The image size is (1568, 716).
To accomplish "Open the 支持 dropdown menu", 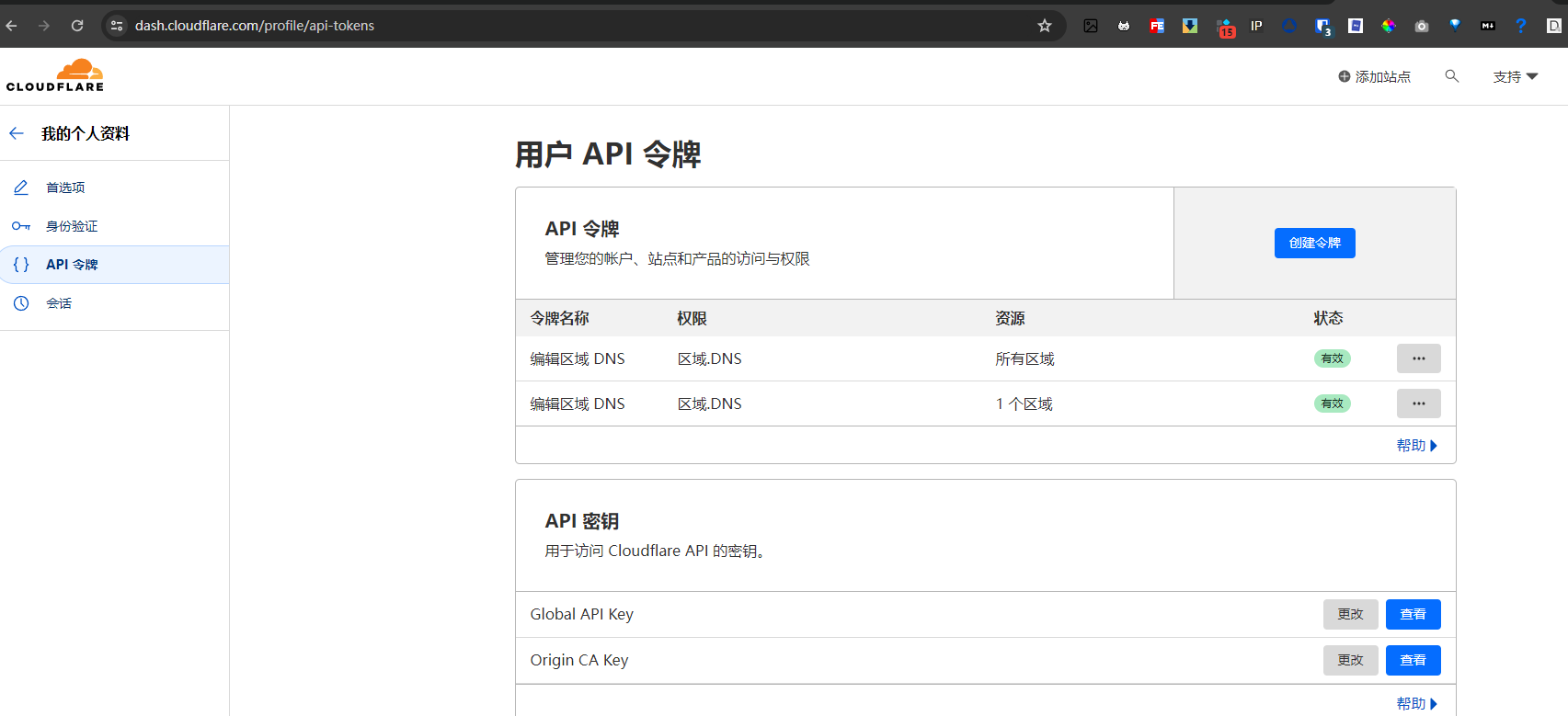I will point(1515,77).
